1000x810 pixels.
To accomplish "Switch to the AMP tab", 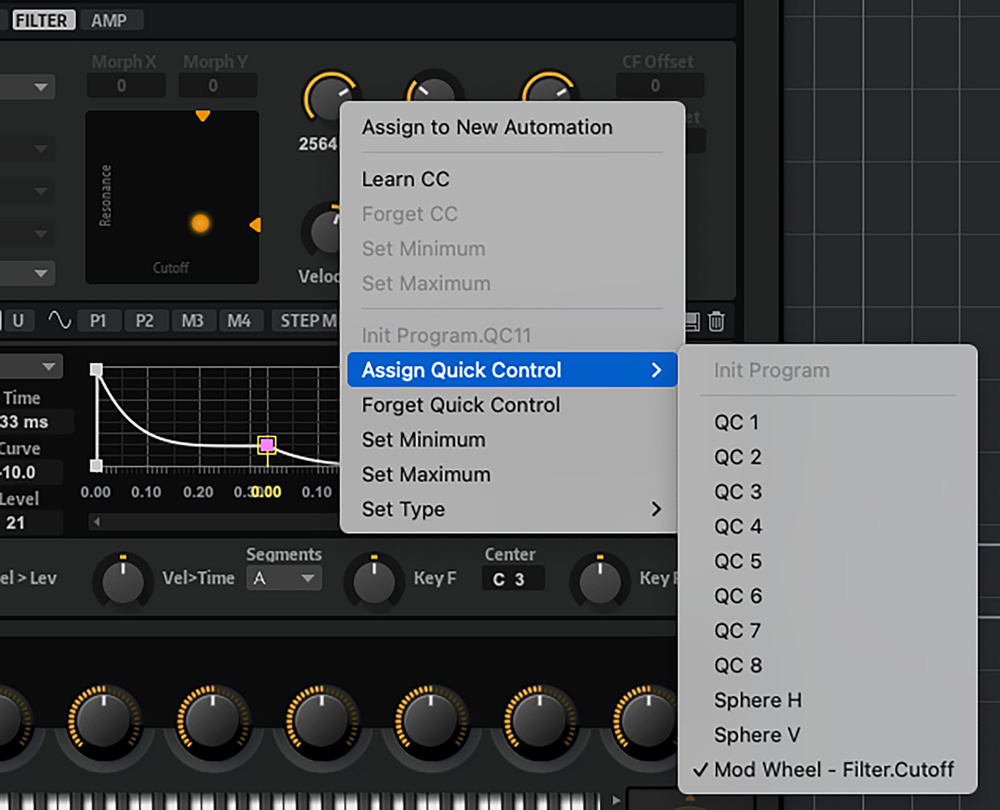I will 110,20.
